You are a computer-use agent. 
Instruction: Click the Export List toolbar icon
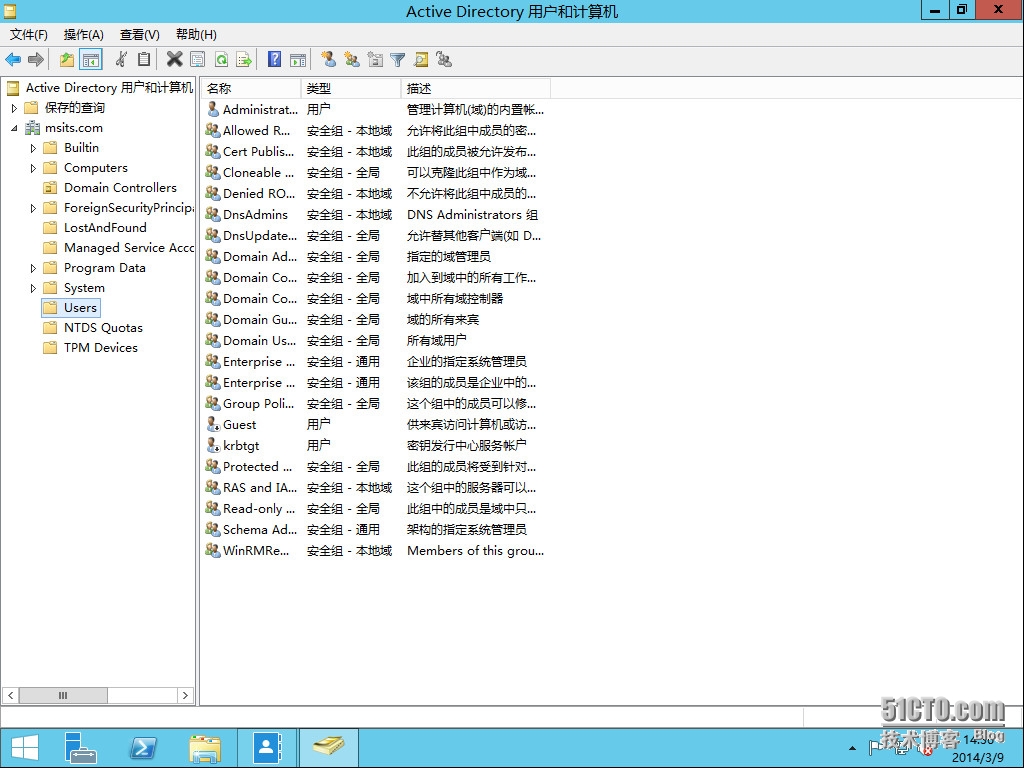(244, 60)
